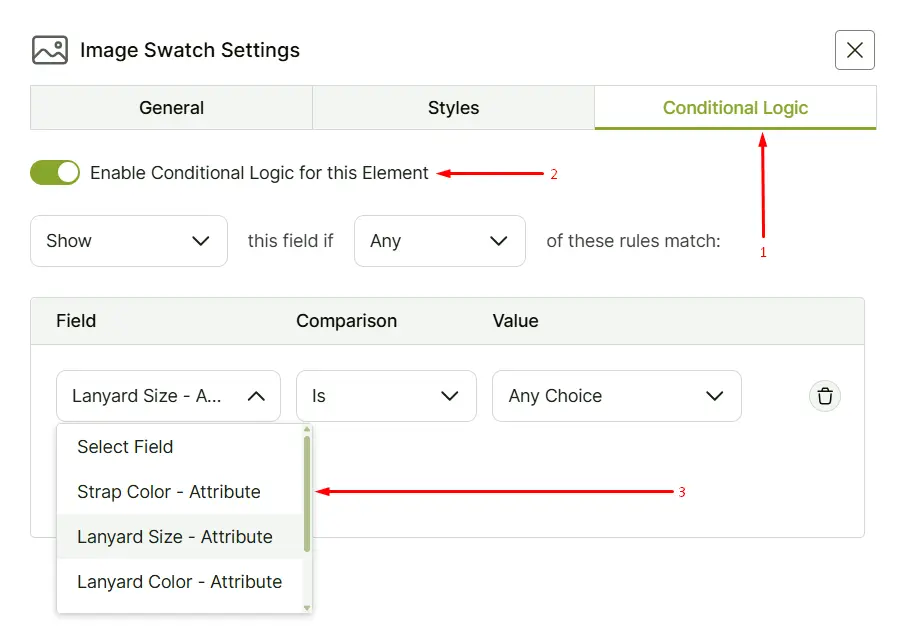Click the Field column header

point(76,321)
